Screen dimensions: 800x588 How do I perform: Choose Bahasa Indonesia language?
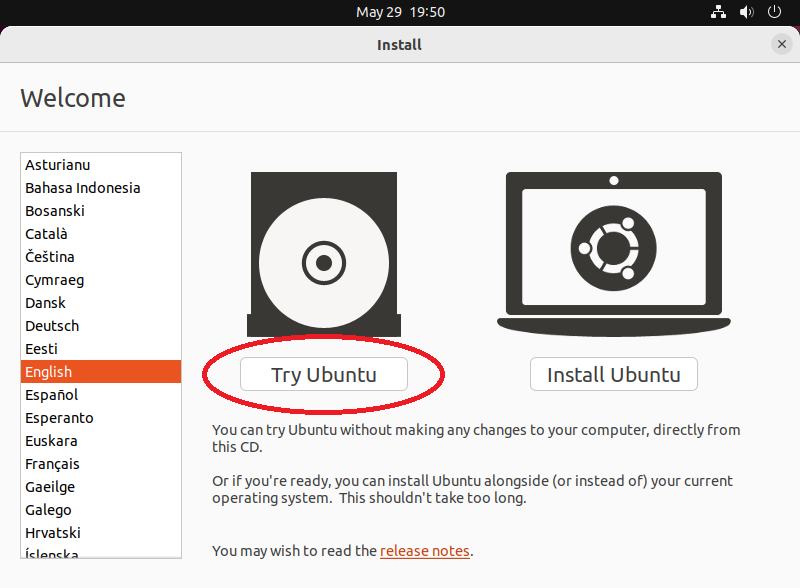[x=101, y=188]
